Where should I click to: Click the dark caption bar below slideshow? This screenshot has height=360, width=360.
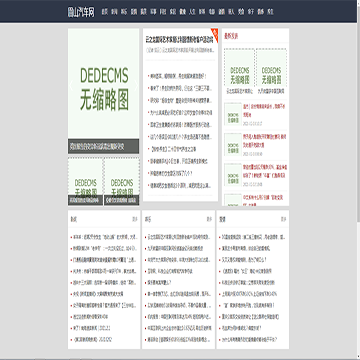coord(103,146)
